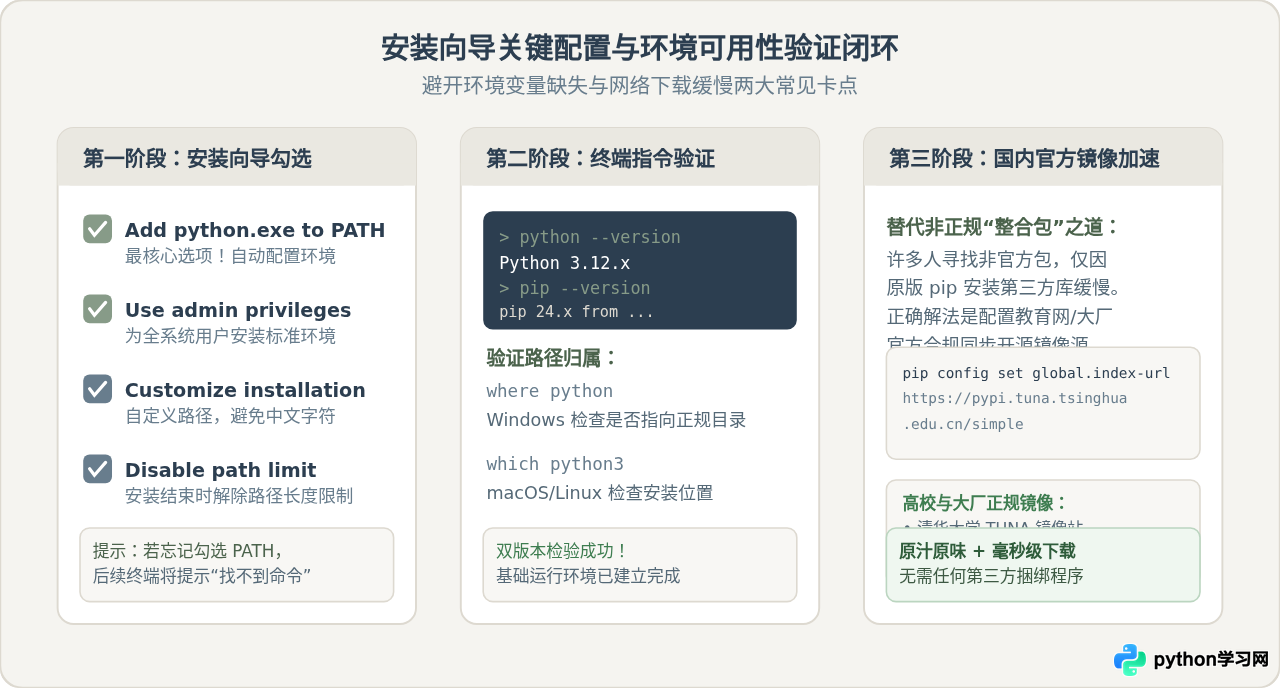The width and height of the screenshot is (1280, 688).
Task: Click the text macOS/Linux 检查安装位置
Action: point(600,493)
